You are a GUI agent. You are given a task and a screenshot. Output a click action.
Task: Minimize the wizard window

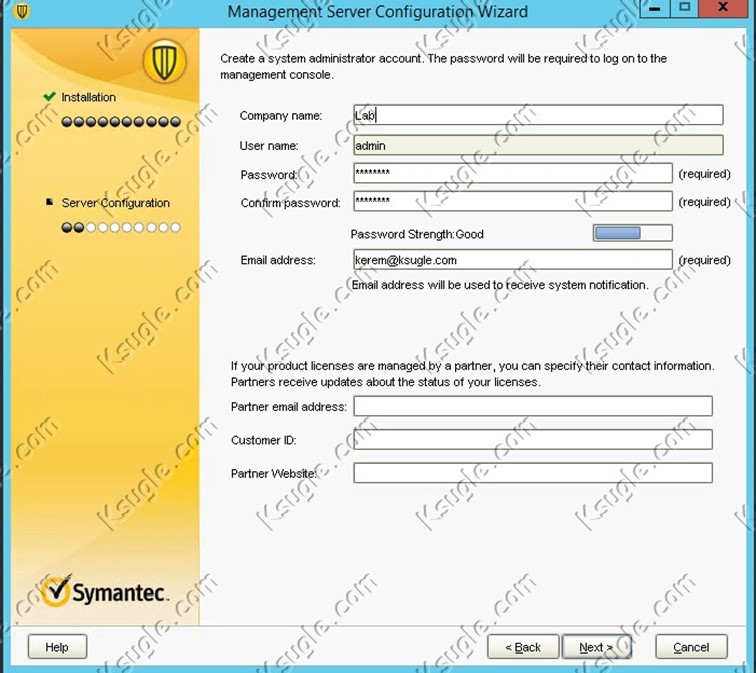coord(654,8)
